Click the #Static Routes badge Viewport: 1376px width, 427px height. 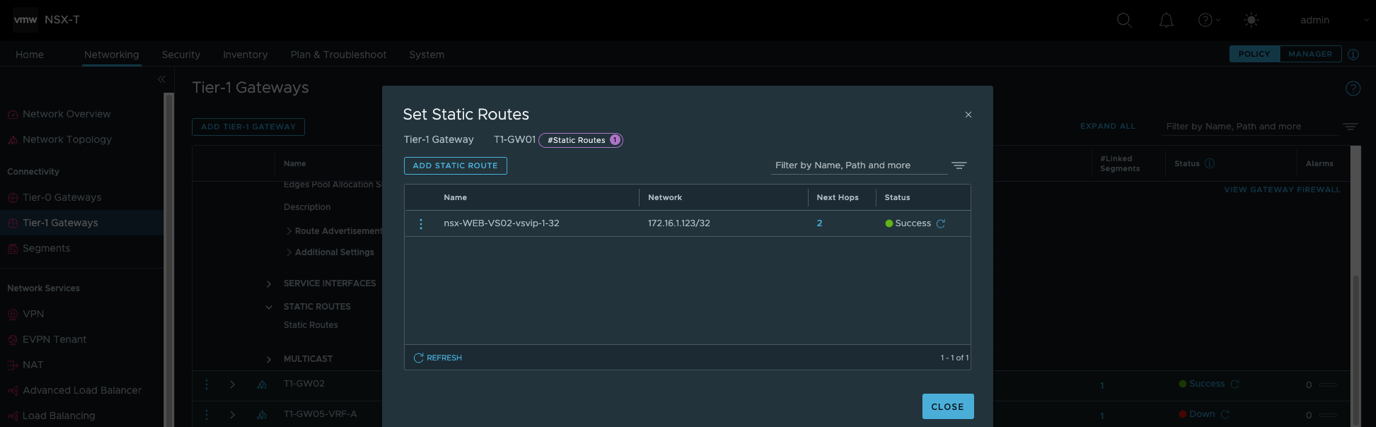(x=581, y=140)
